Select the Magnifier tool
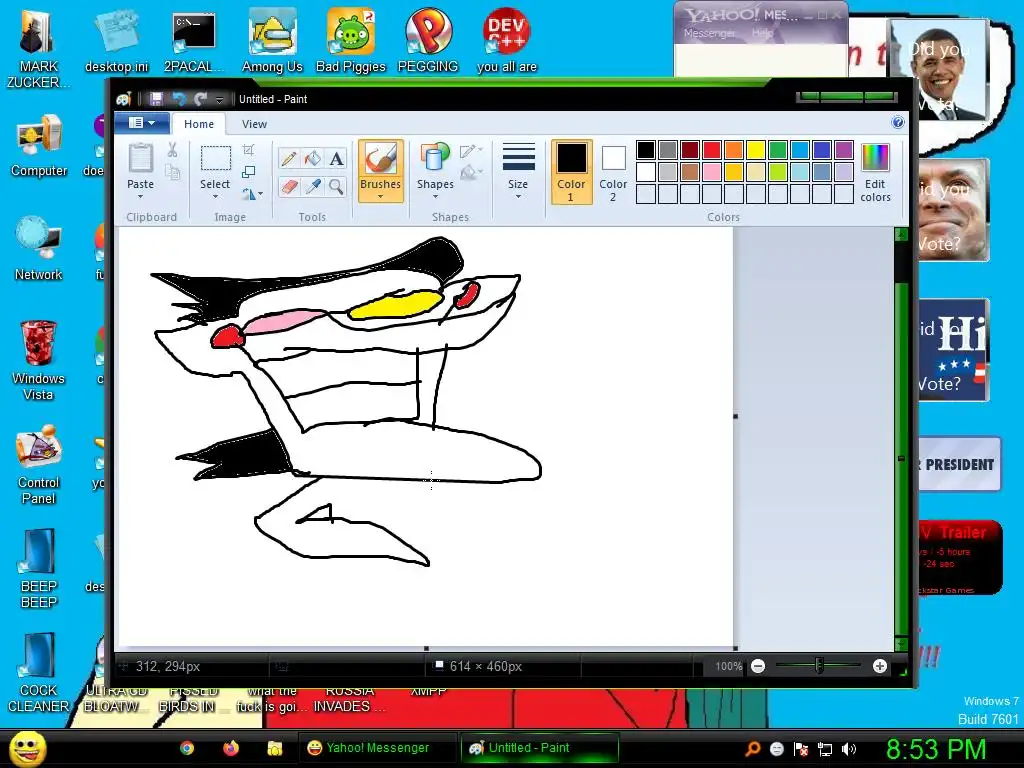The height and width of the screenshot is (768, 1024). (336, 187)
